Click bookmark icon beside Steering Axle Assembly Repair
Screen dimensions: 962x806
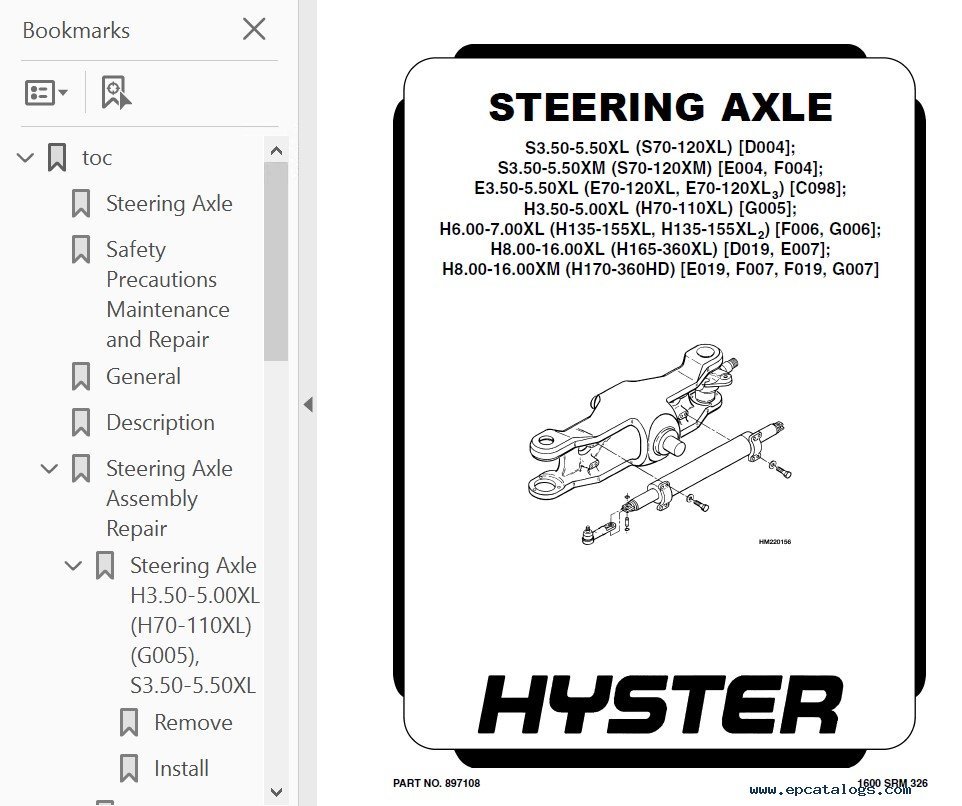coord(81,469)
